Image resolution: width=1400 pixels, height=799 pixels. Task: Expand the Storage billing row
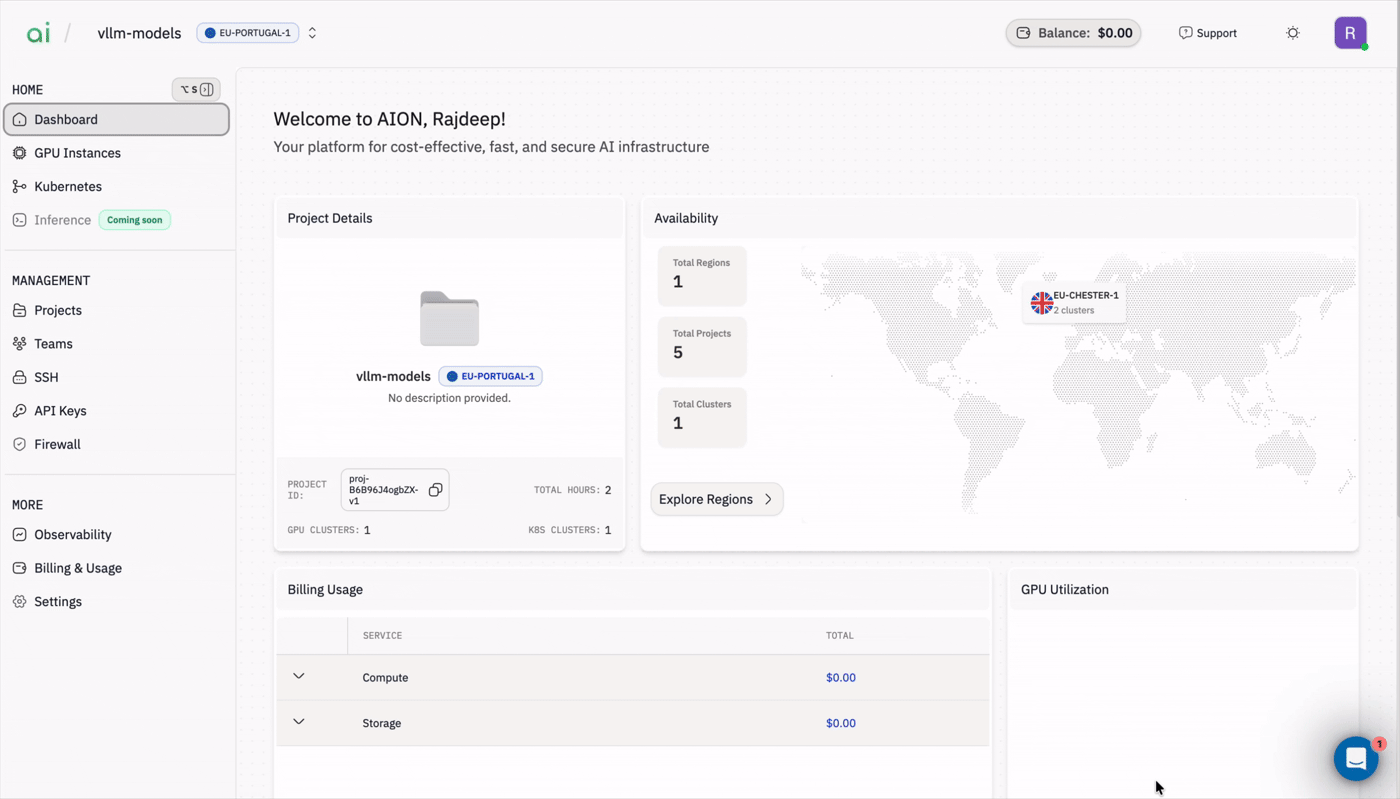(x=299, y=721)
